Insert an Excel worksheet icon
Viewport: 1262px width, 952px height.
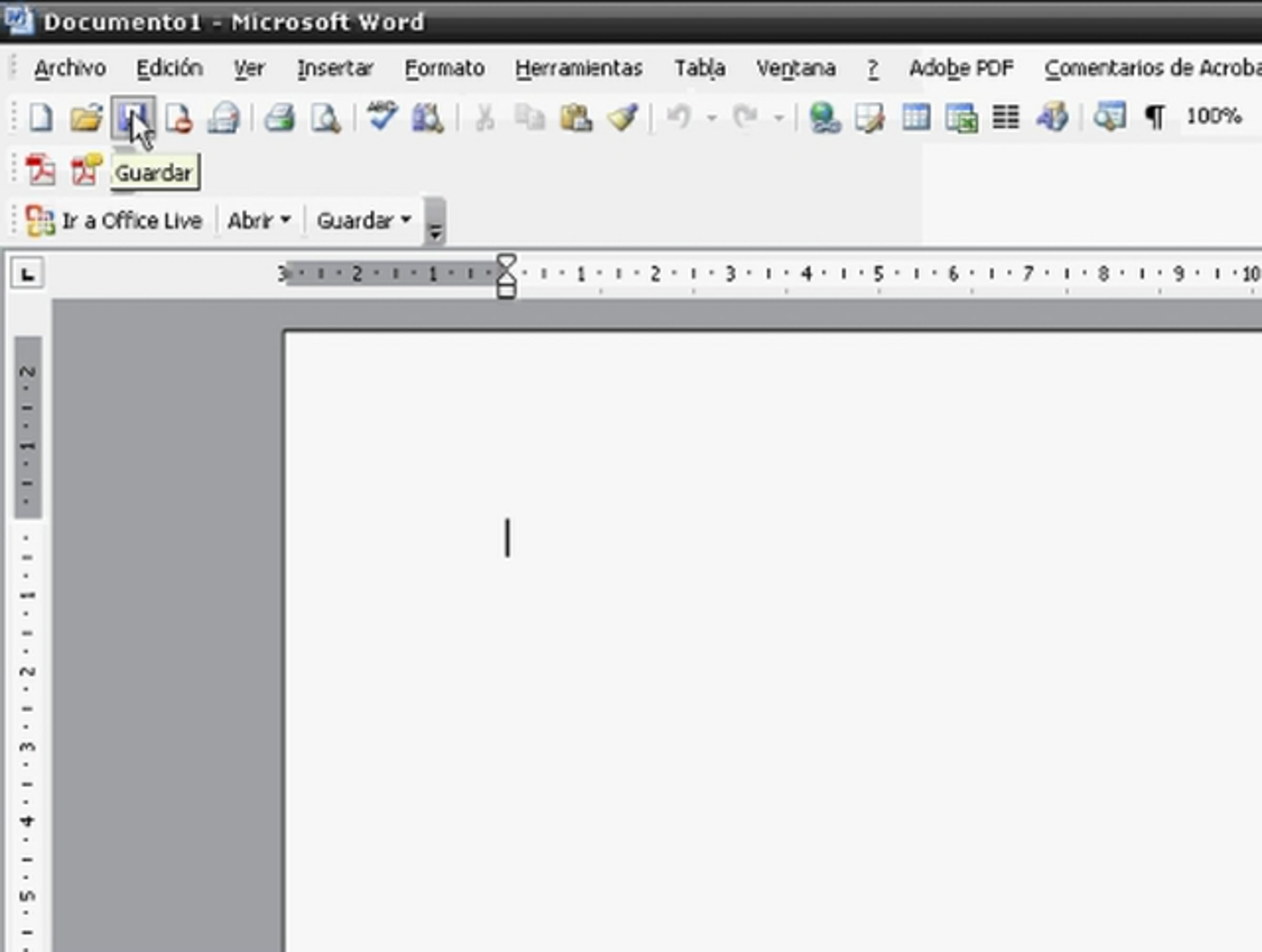[961, 118]
